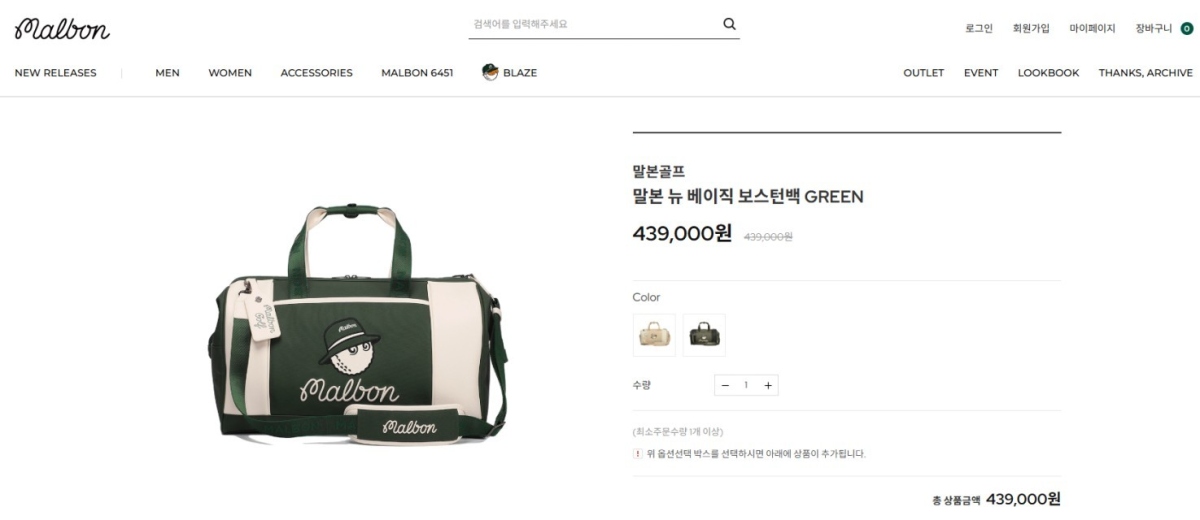Click into the search input field
Screen dimensions: 1200x520
(x=593, y=24)
